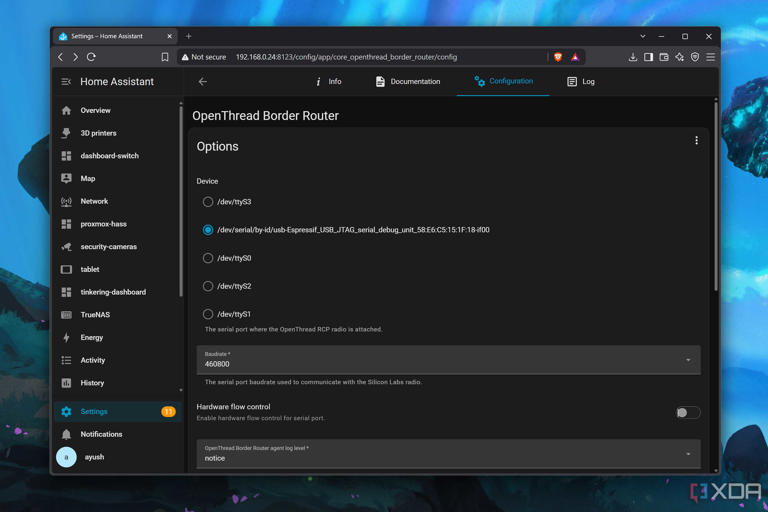This screenshot has height=512, width=768.
Task: Select the /dev/ttyS2 device radio button
Action: (208, 286)
